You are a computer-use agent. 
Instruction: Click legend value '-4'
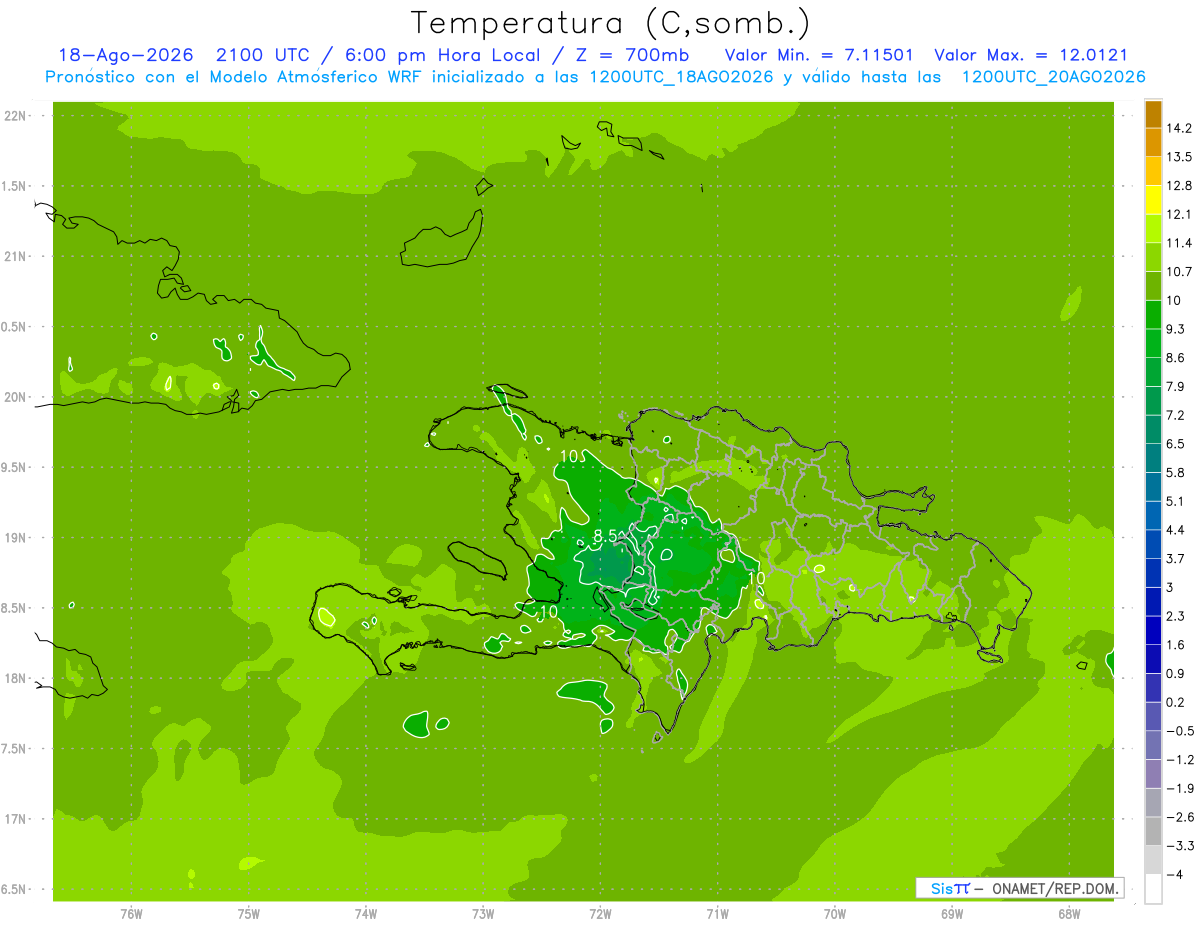click(x=1174, y=875)
